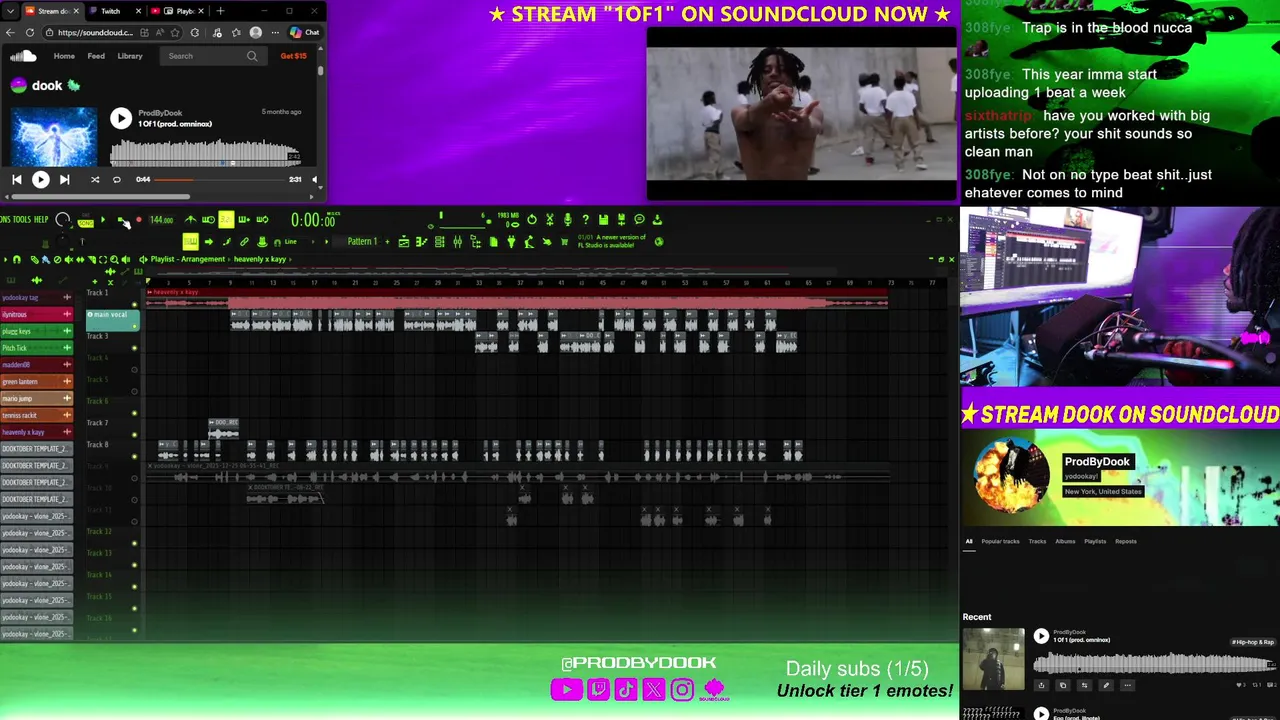
Task: Expand the Playlist - Arrangement breadcrumb menu
Action: (188, 259)
